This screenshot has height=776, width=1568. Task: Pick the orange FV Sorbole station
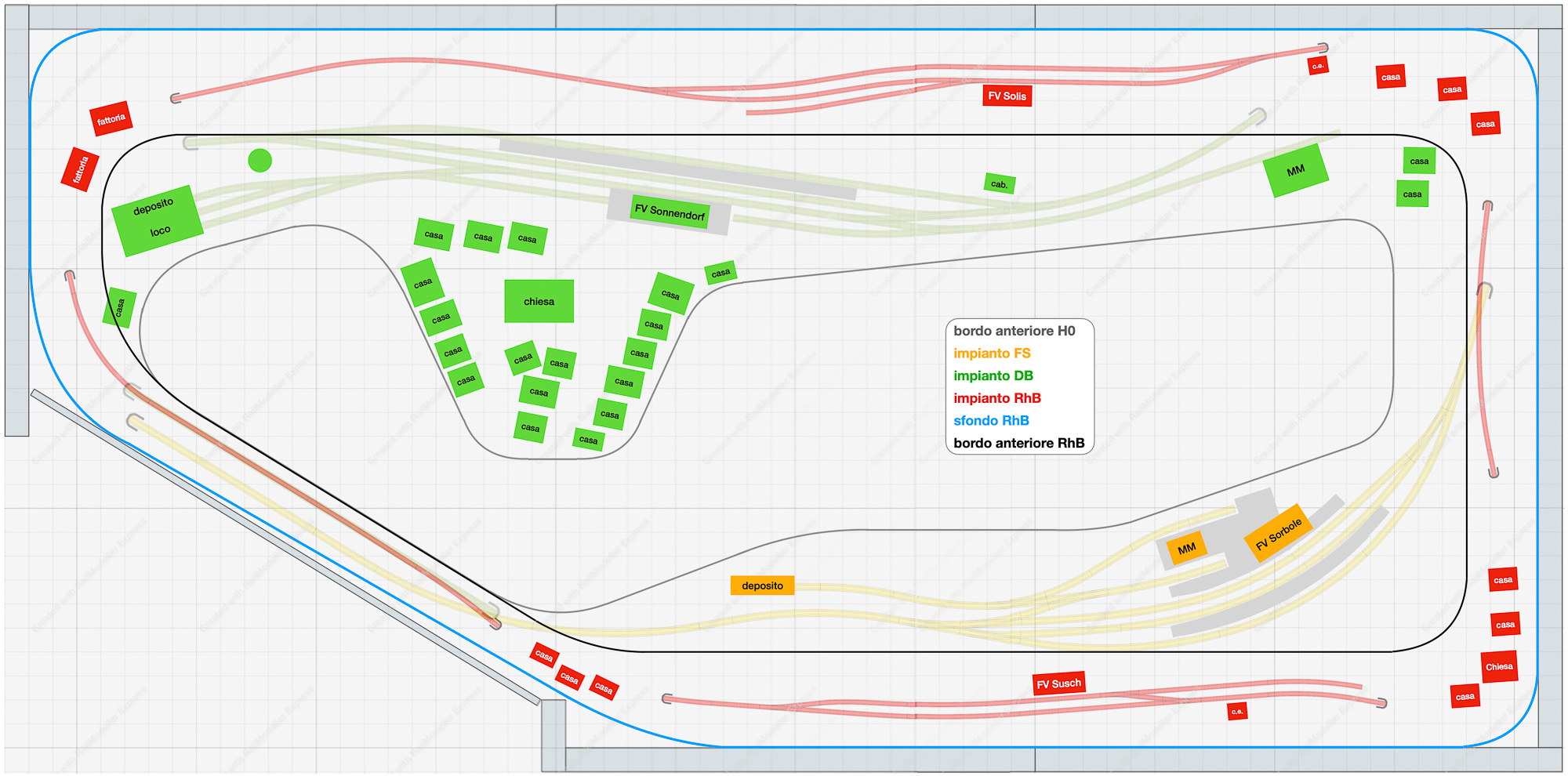pyautogui.click(x=1278, y=533)
